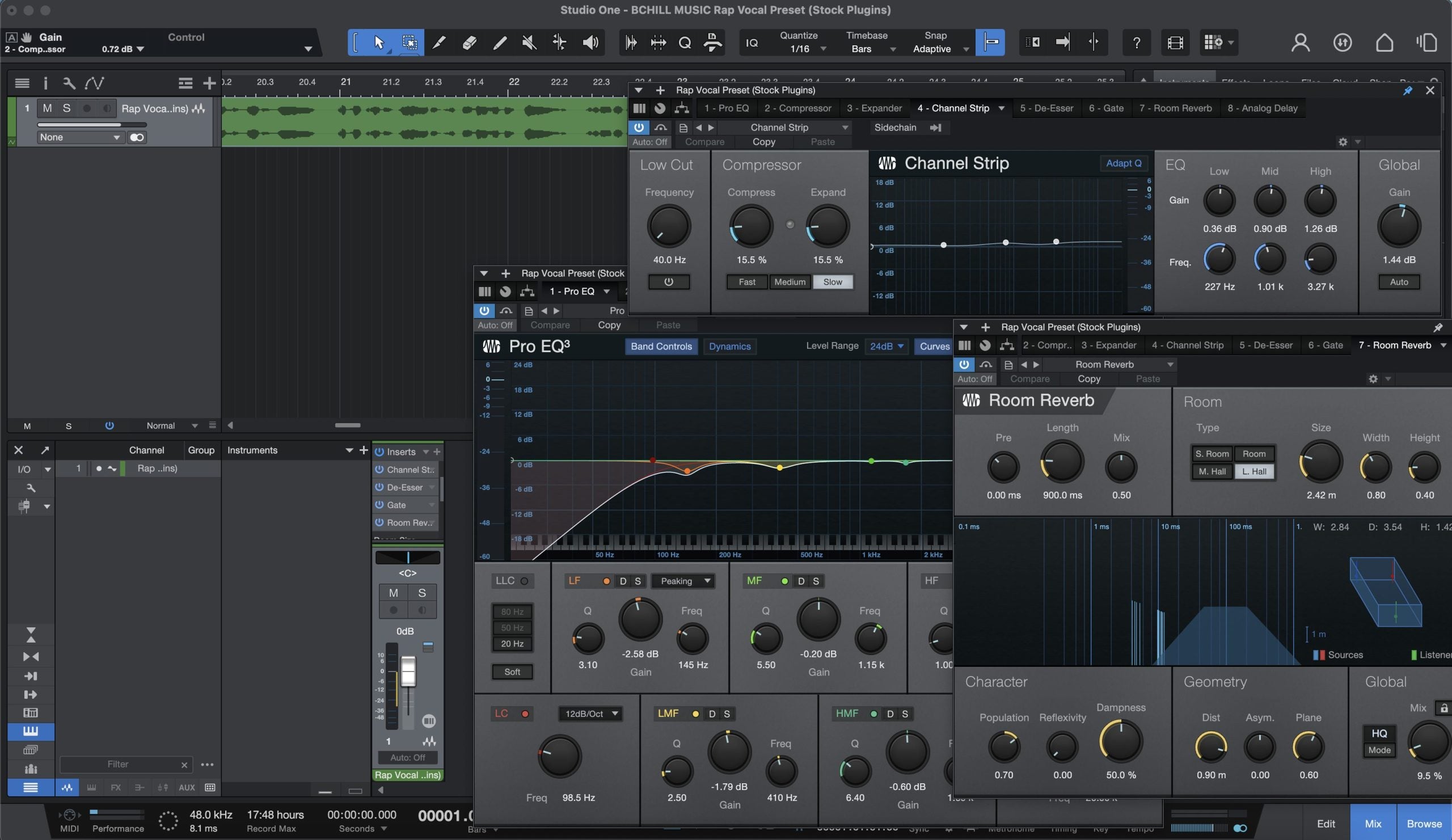This screenshot has height=840, width=1452.
Task: Open the video player panel icon
Action: (1175, 43)
